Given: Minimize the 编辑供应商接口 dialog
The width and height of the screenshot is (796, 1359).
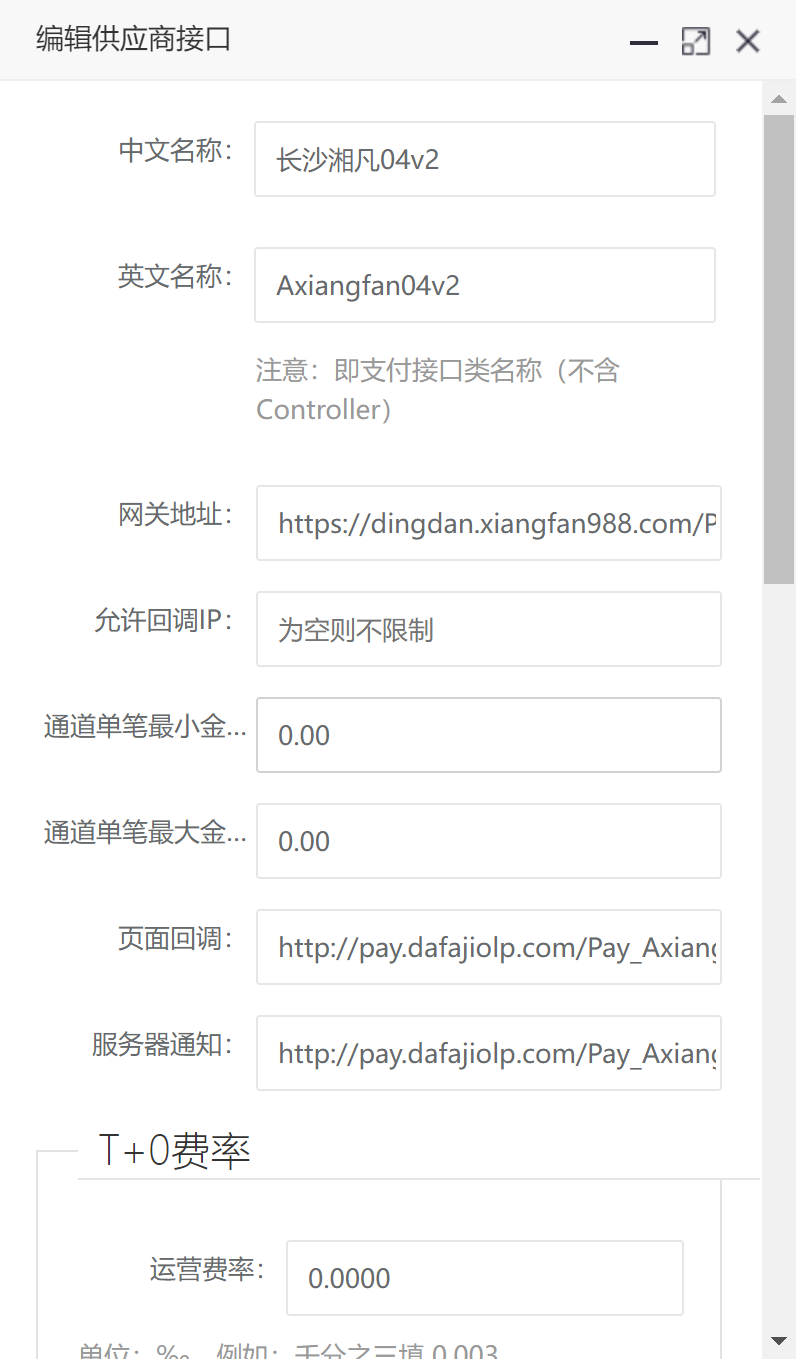Looking at the screenshot, I should tap(643, 42).
